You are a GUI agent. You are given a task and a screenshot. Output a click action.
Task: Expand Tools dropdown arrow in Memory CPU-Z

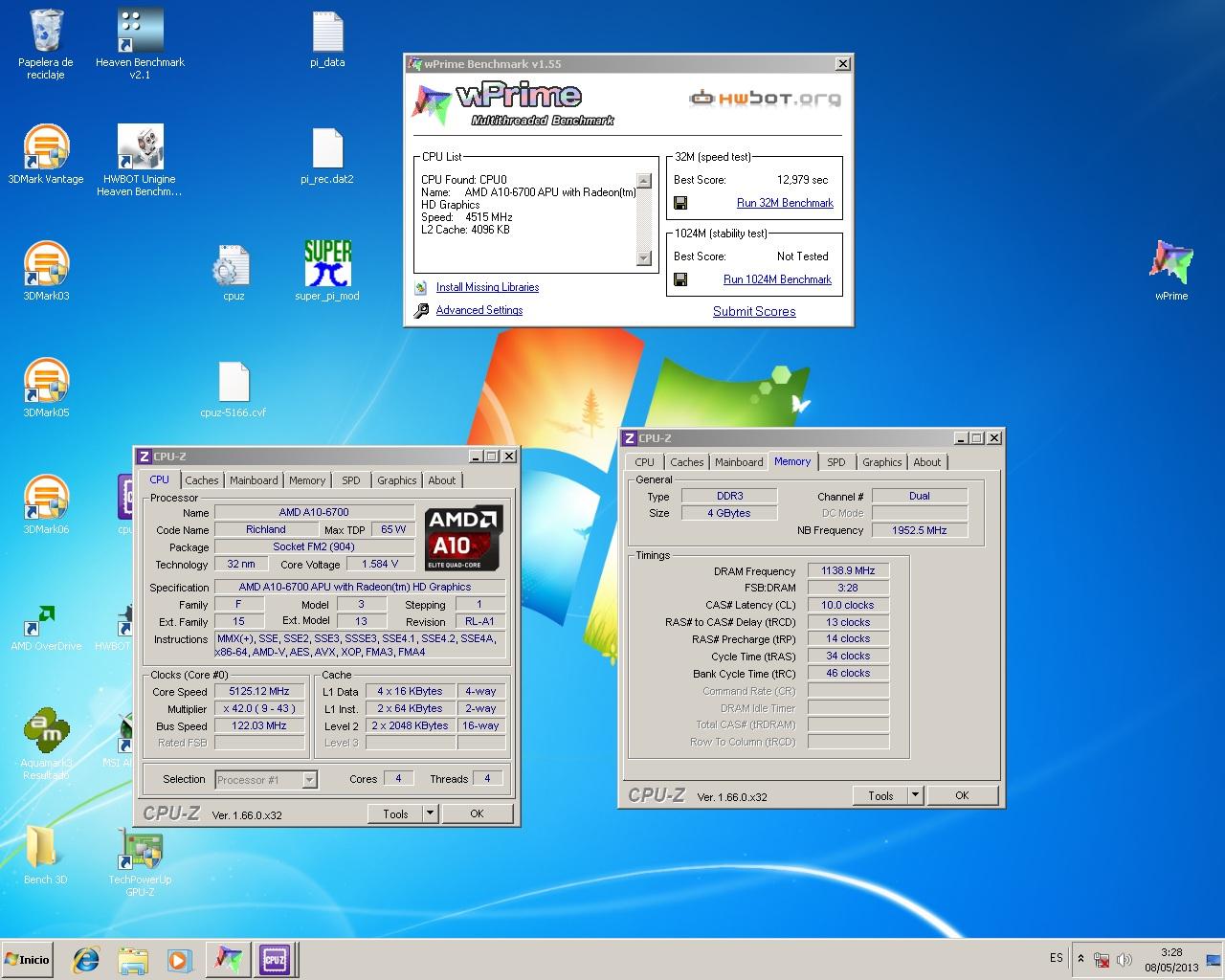coord(915,795)
